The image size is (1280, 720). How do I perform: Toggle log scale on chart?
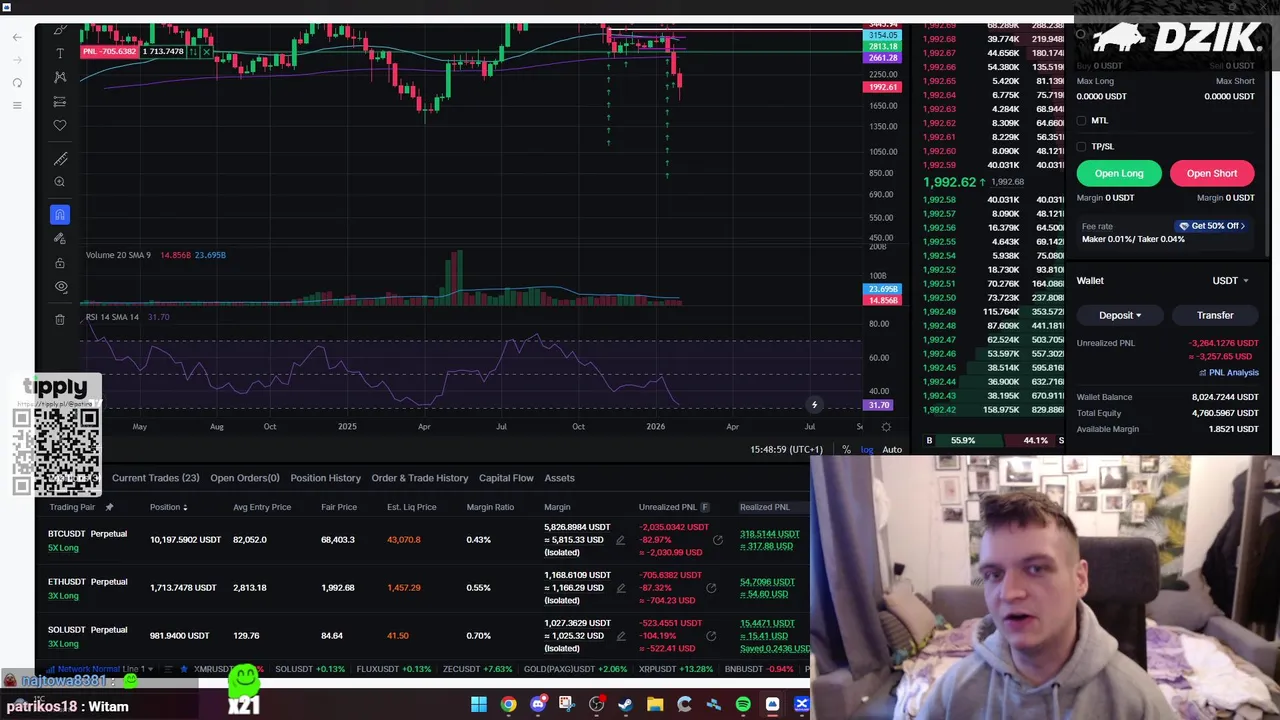(x=866, y=450)
